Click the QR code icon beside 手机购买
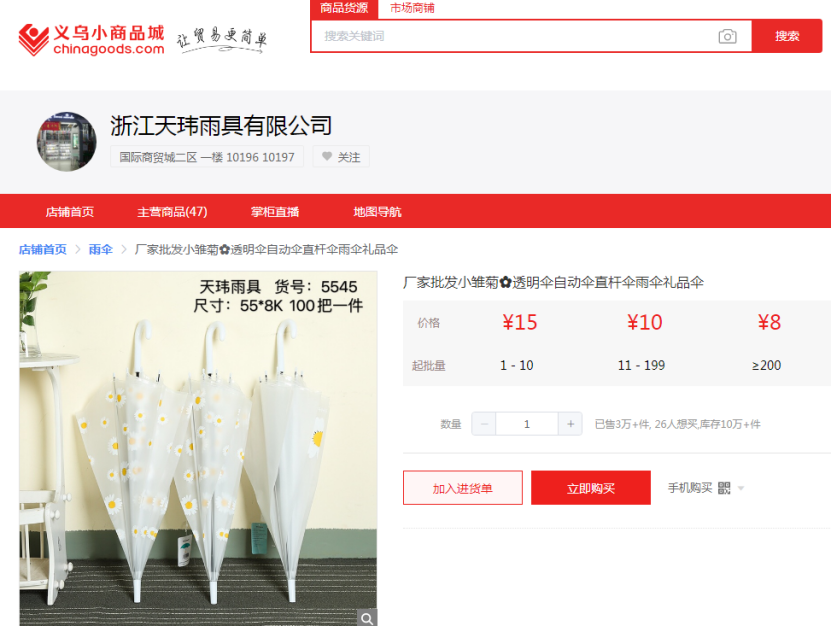The height and width of the screenshot is (626, 831). [724, 488]
